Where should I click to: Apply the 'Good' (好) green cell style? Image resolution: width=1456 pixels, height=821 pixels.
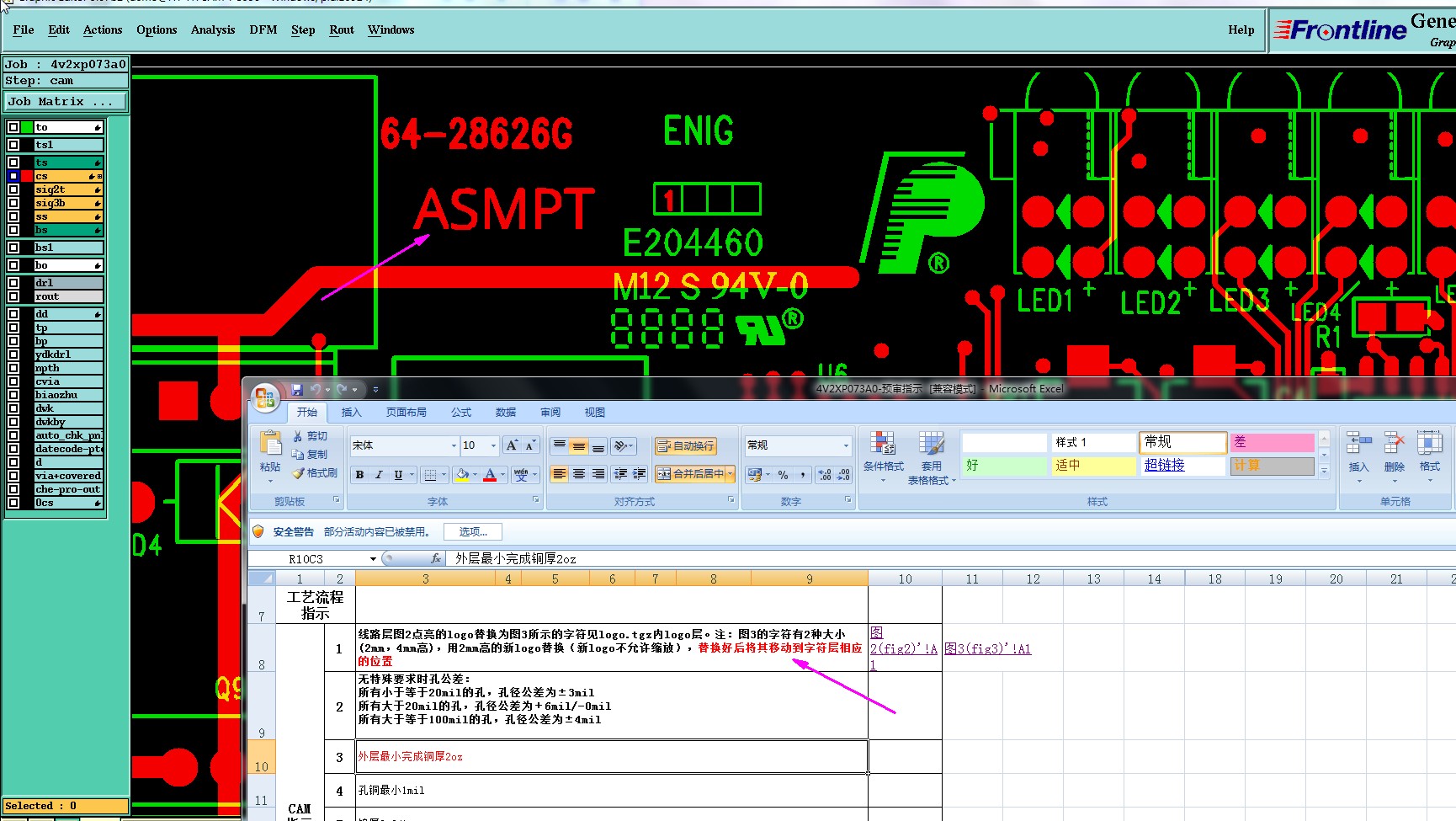point(1004,465)
